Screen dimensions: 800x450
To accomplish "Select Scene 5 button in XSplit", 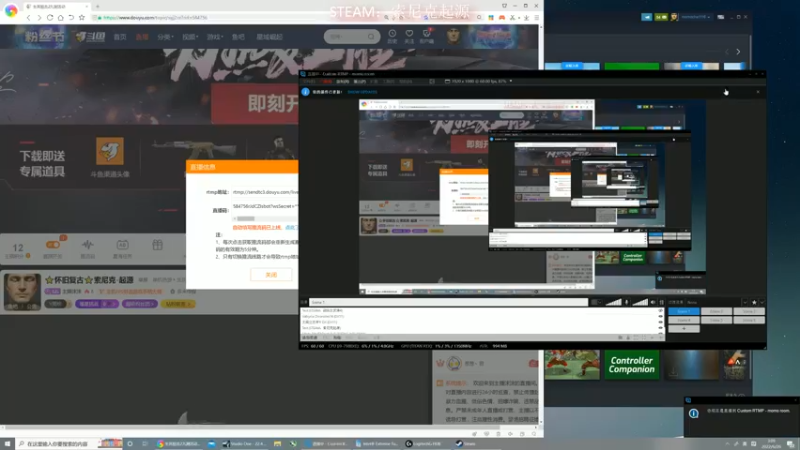I will (716, 320).
